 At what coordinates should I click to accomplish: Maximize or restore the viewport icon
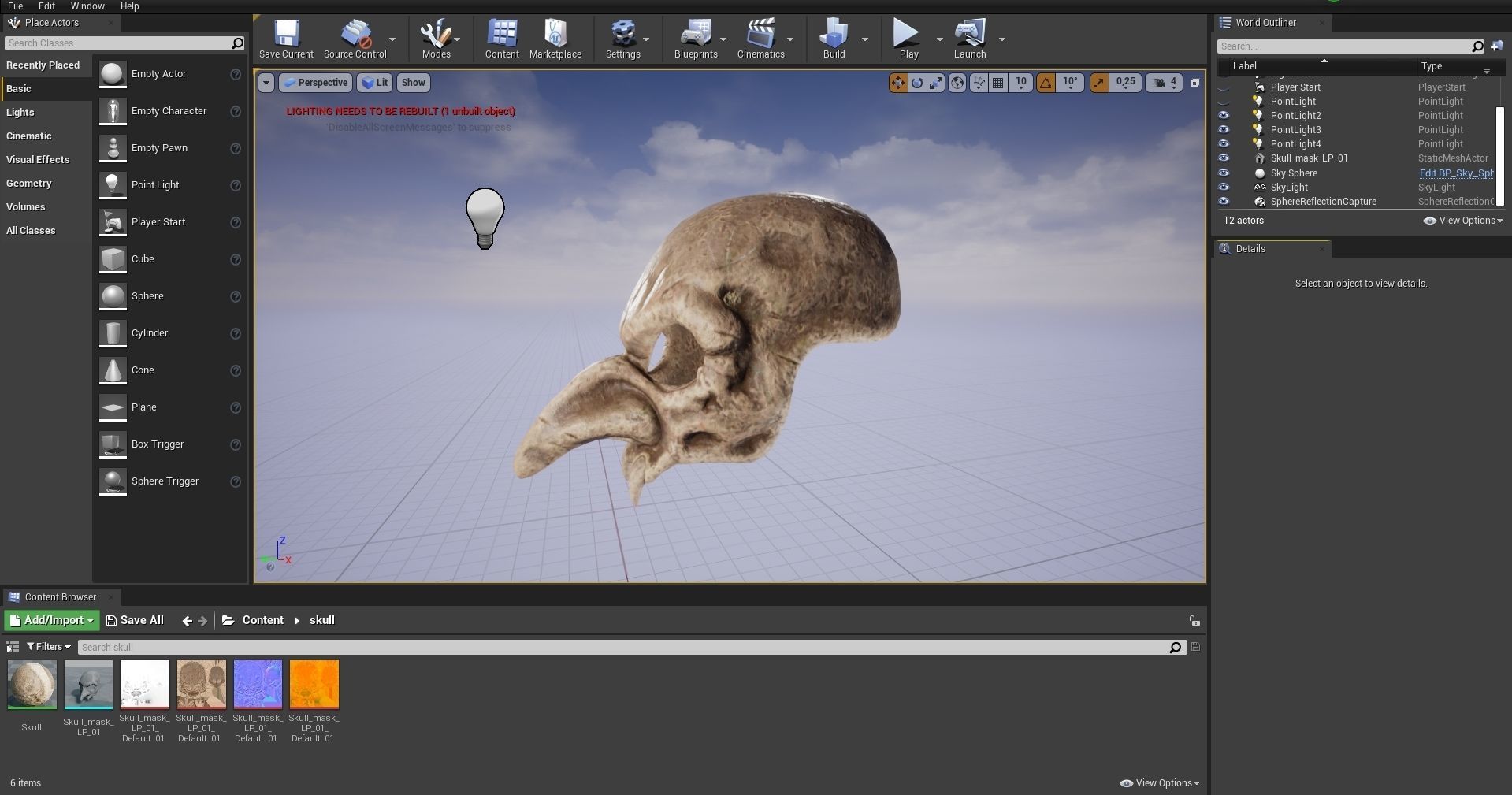pos(1195,83)
